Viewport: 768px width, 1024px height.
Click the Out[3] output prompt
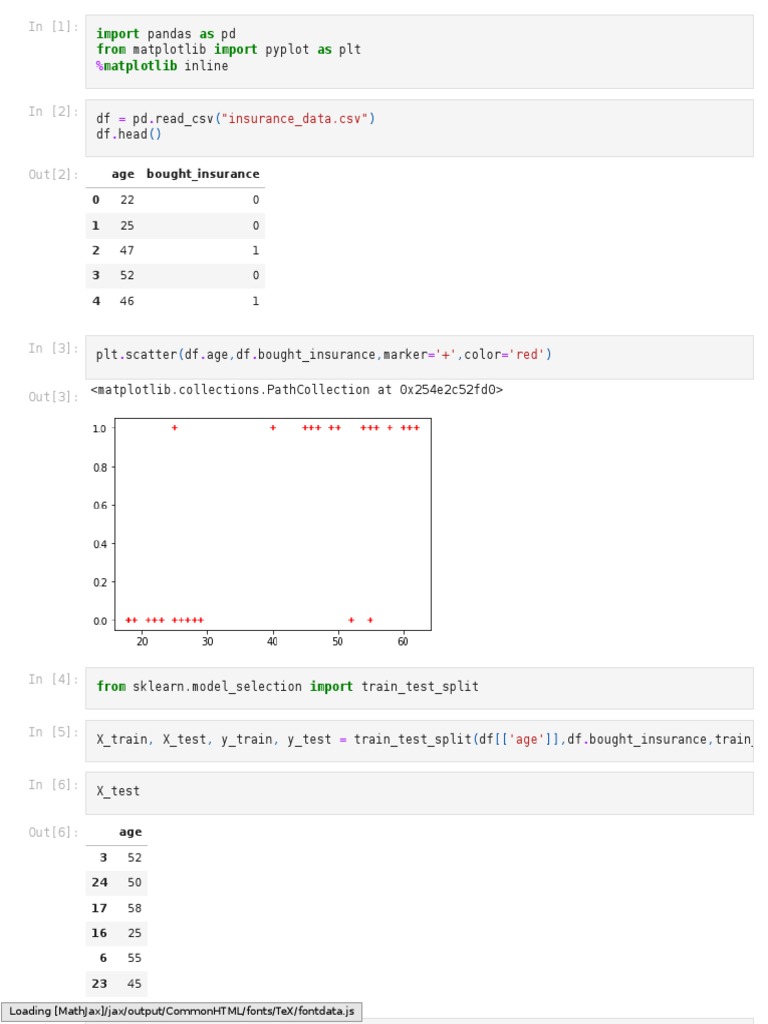click(x=52, y=397)
